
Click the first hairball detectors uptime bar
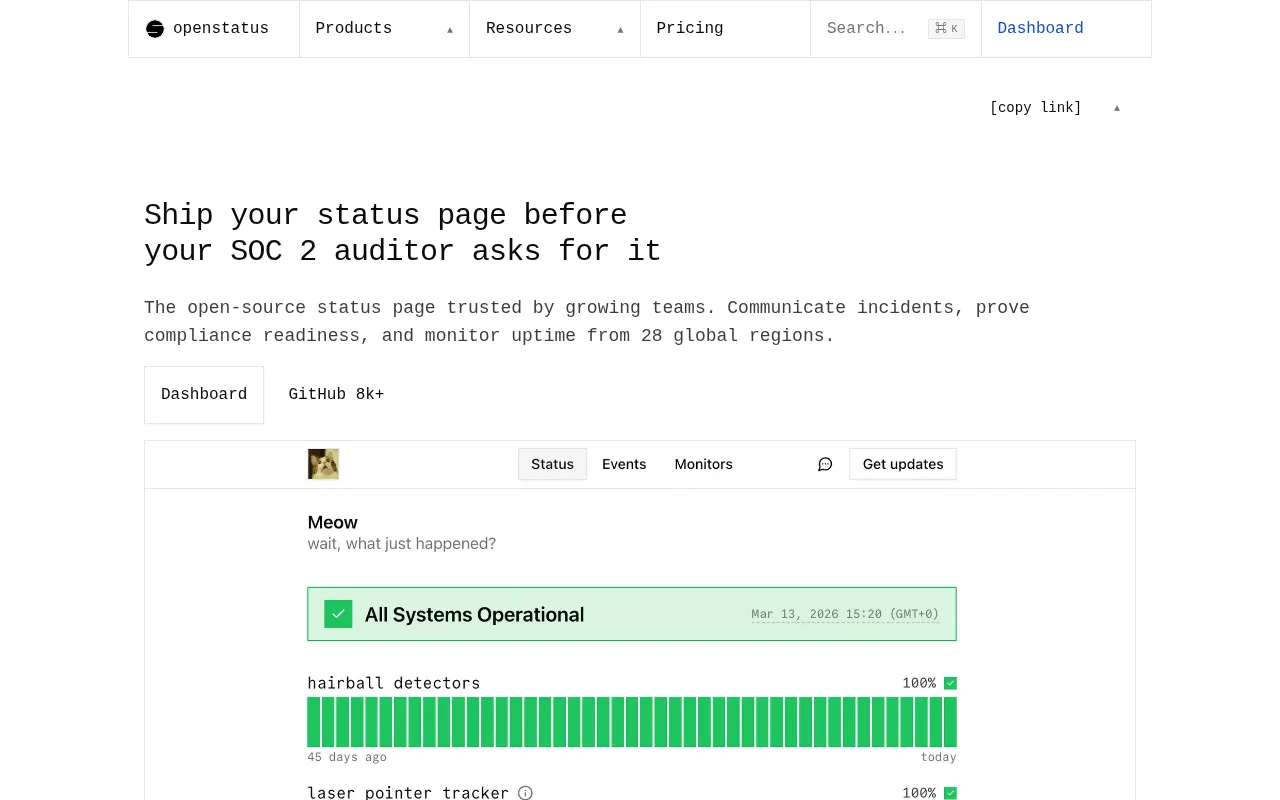[x=314, y=722]
